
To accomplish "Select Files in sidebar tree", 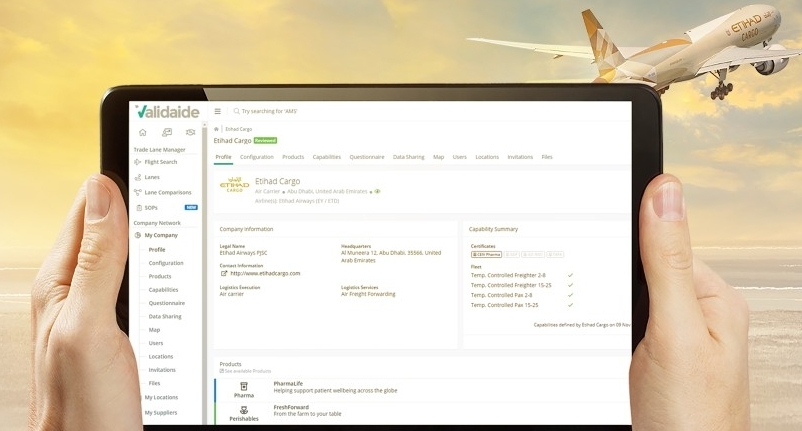I will click(154, 383).
